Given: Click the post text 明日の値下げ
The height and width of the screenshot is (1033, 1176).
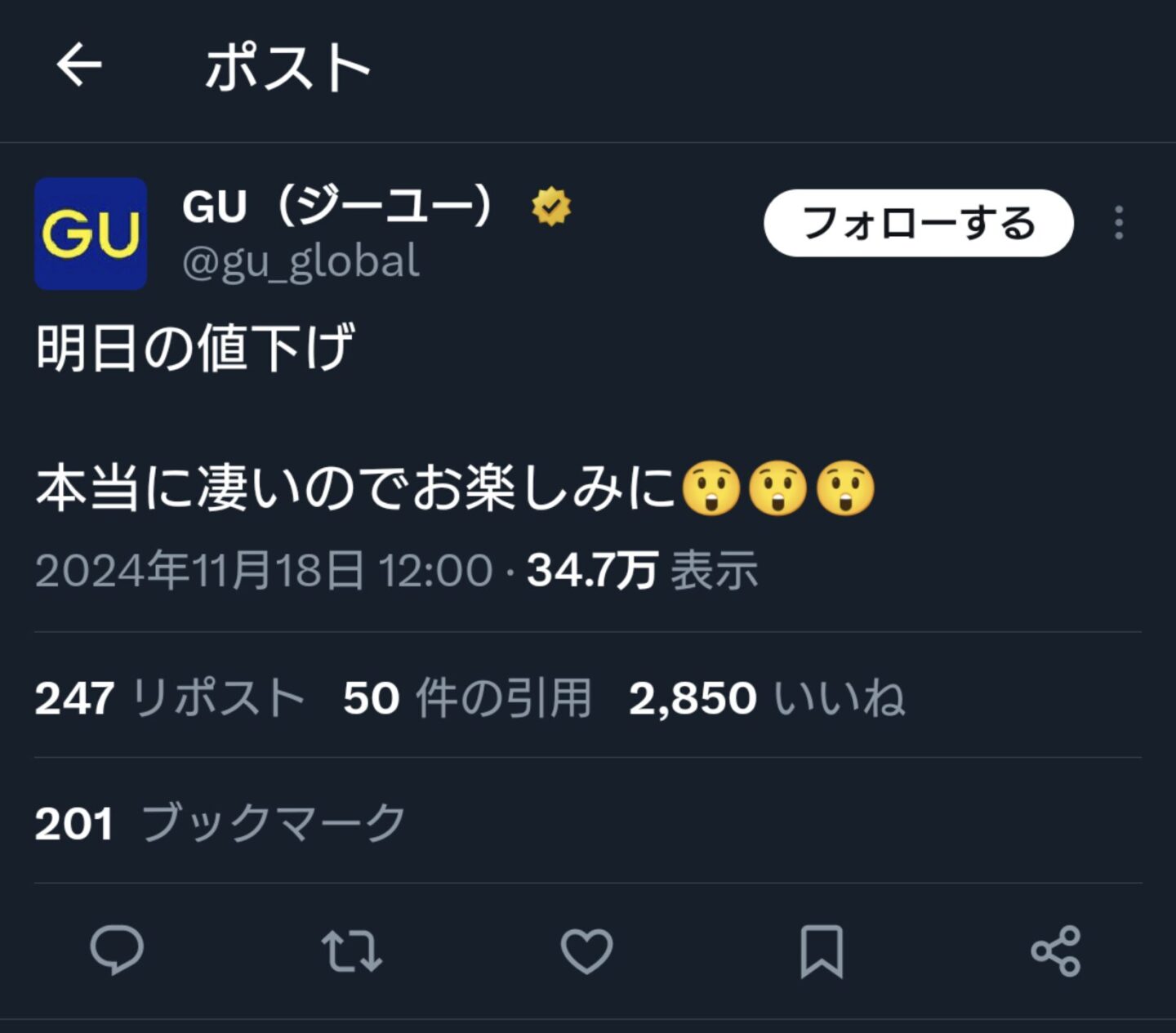Looking at the screenshot, I should (195, 348).
